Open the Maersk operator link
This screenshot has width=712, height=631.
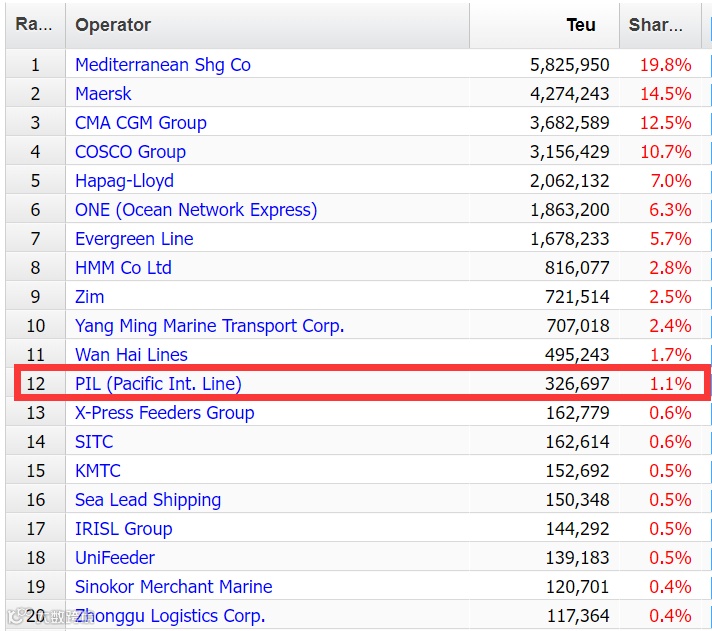coord(103,94)
